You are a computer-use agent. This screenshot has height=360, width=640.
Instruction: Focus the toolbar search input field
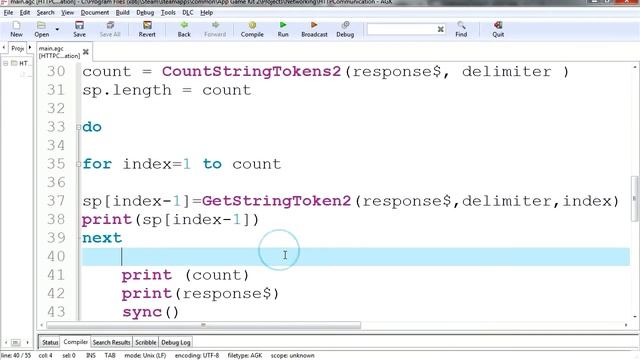tap(401, 29)
